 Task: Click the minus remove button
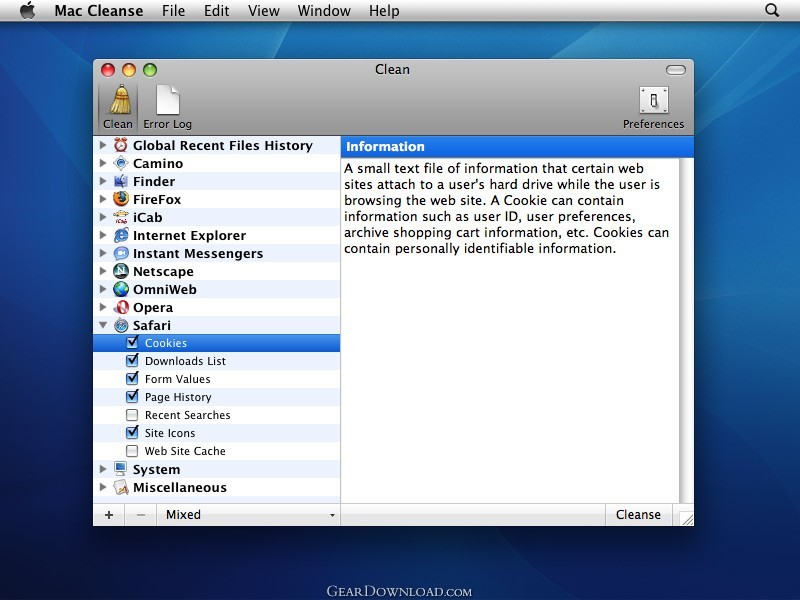click(141, 514)
